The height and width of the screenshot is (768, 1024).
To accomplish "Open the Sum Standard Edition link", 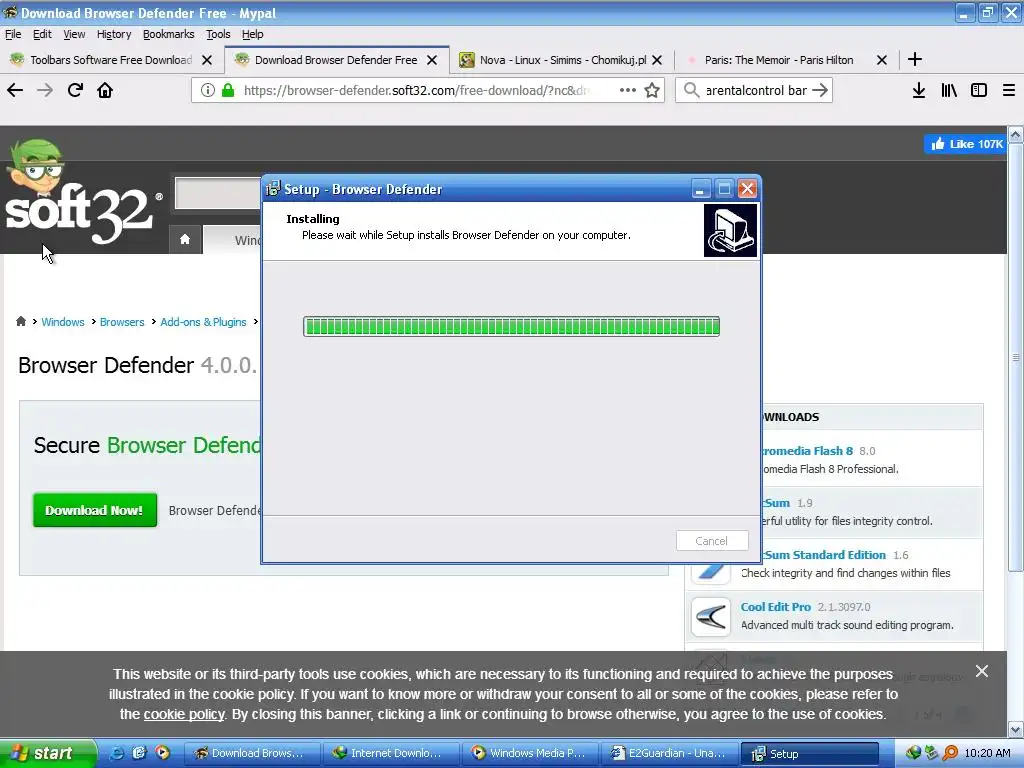I will [x=825, y=554].
